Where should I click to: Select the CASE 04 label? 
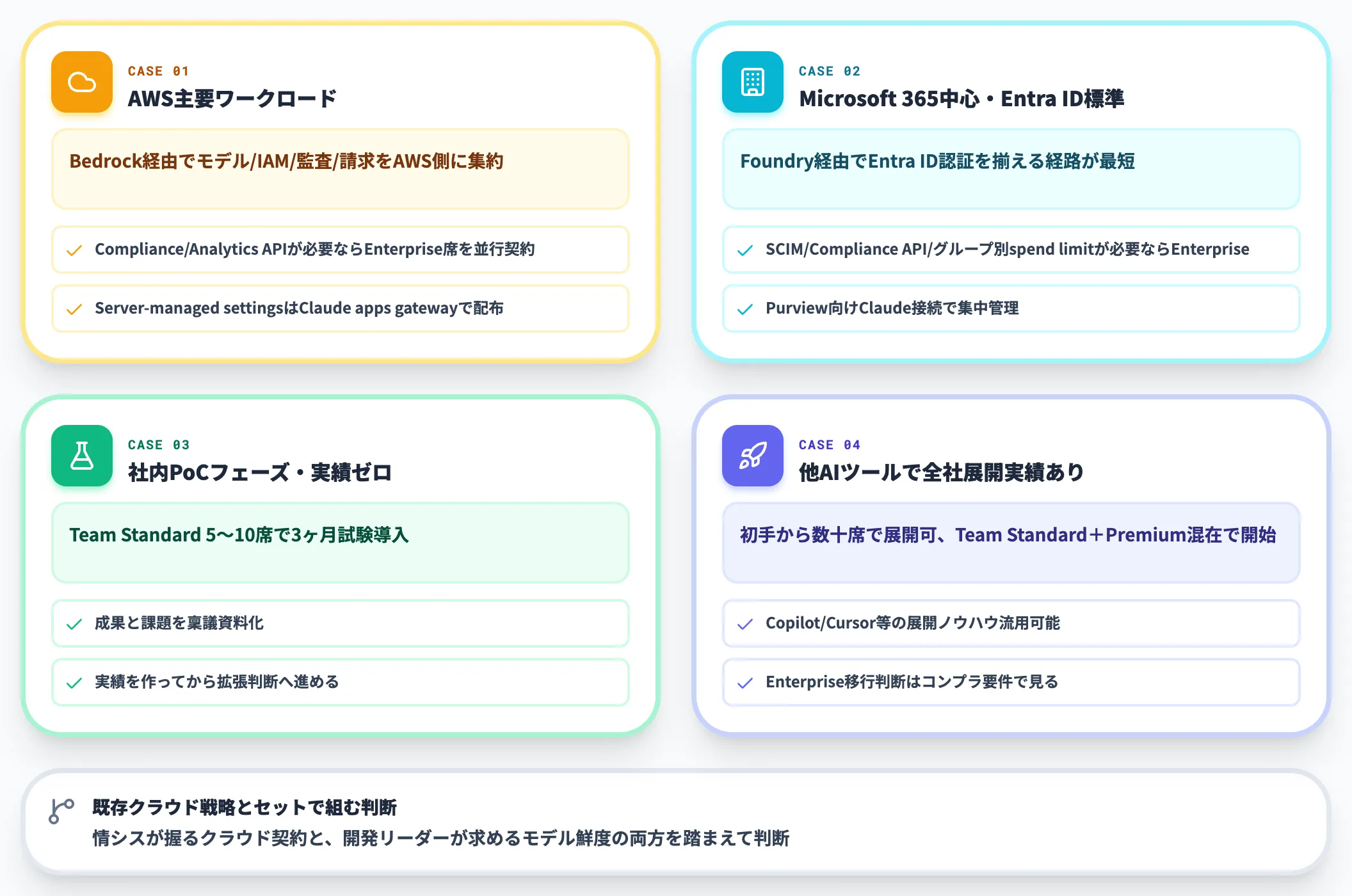tap(829, 445)
